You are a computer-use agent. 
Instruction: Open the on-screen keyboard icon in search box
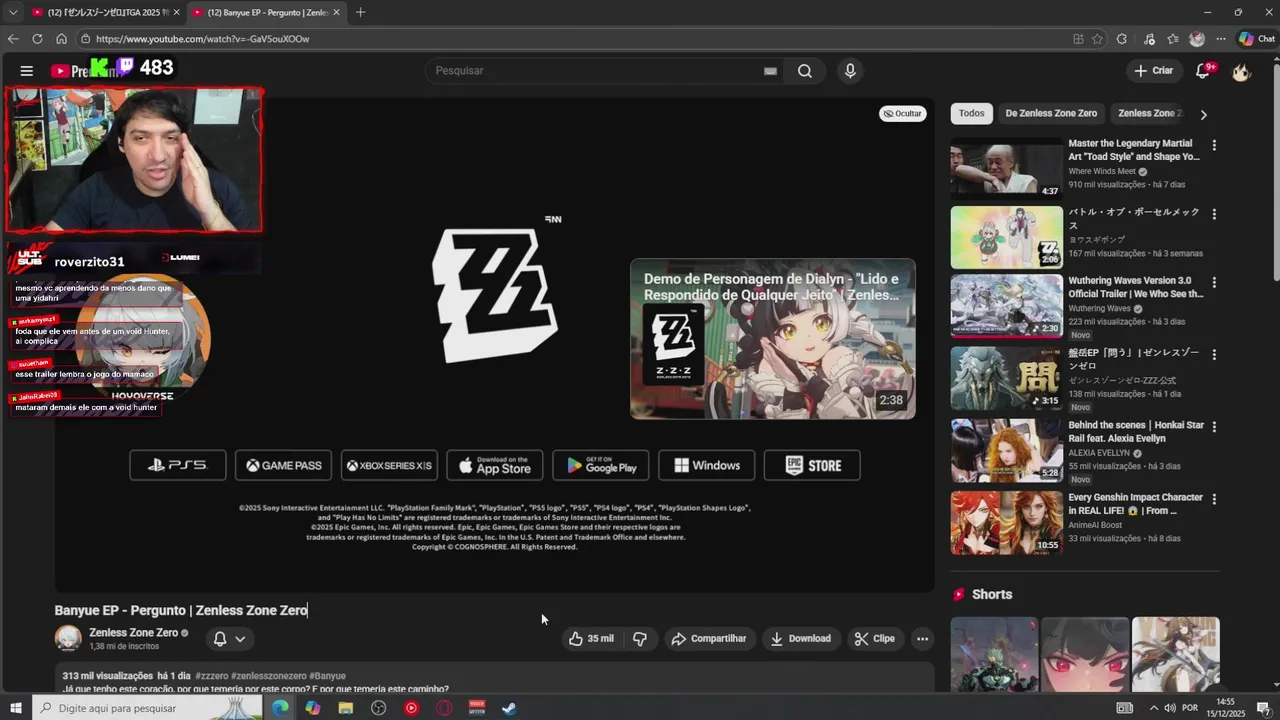770,71
